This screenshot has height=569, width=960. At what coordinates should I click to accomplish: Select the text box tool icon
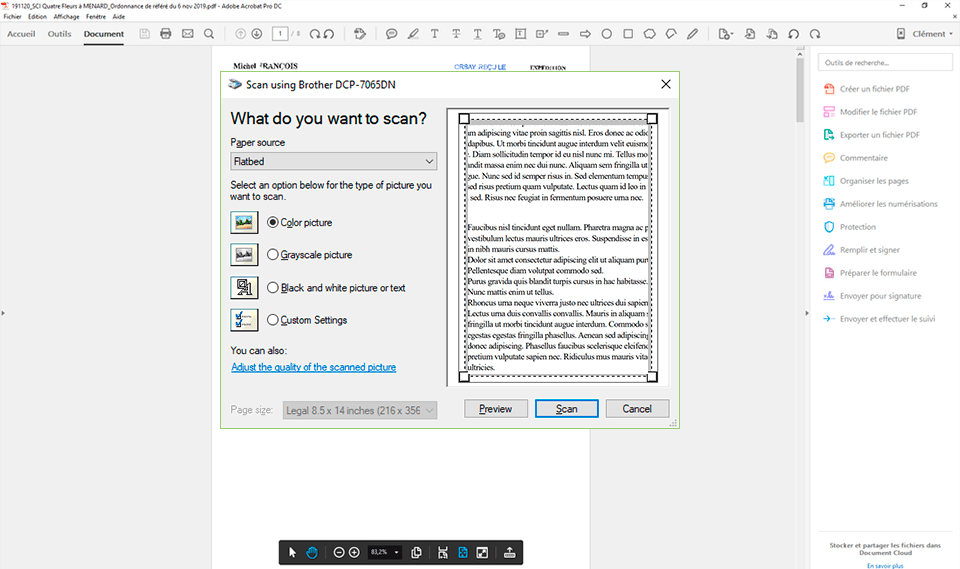click(x=520, y=34)
